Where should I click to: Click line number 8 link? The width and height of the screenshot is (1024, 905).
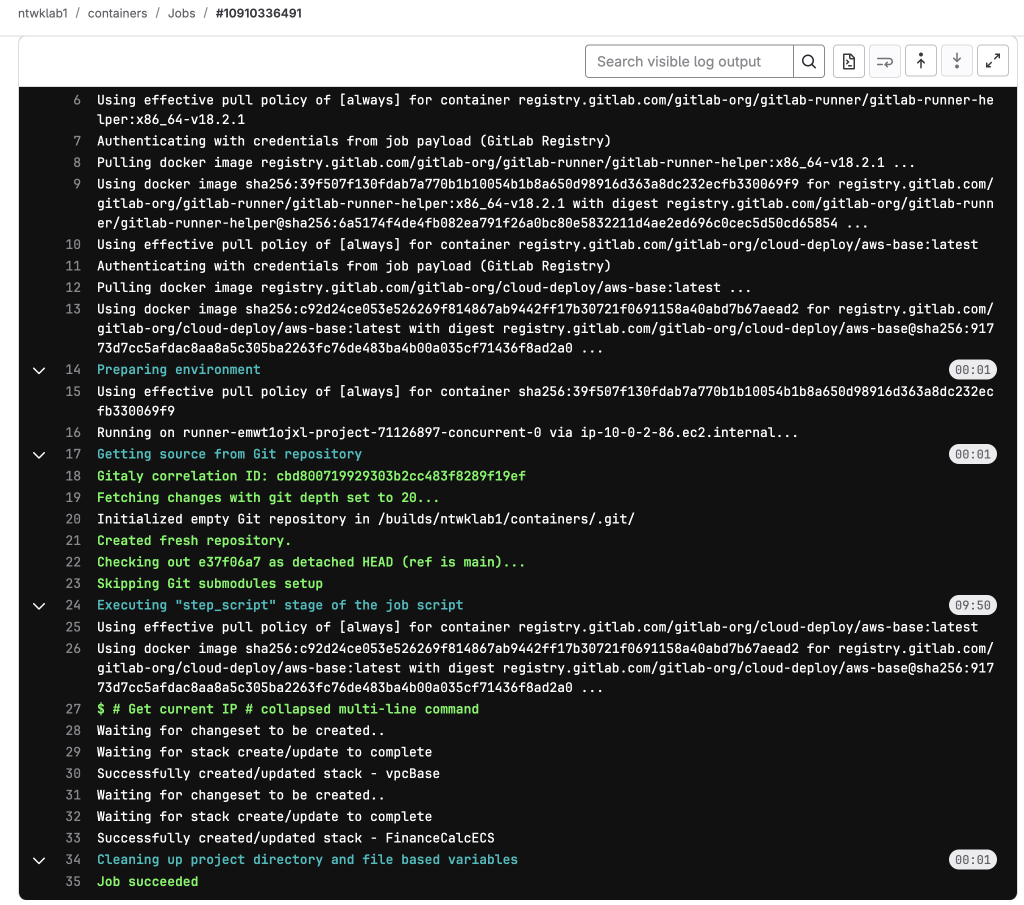coord(77,163)
